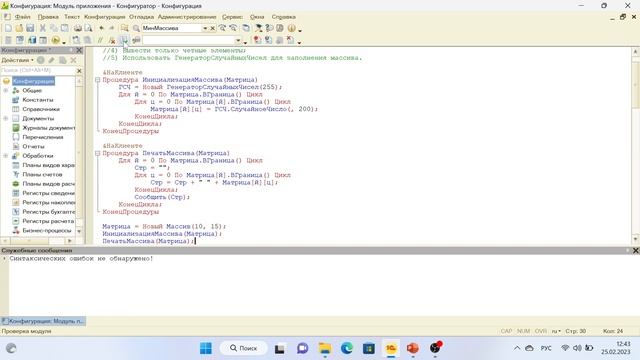Open the Администрирование menu
The height and width of the screenshot is (360, 640).
pos(187,17)
